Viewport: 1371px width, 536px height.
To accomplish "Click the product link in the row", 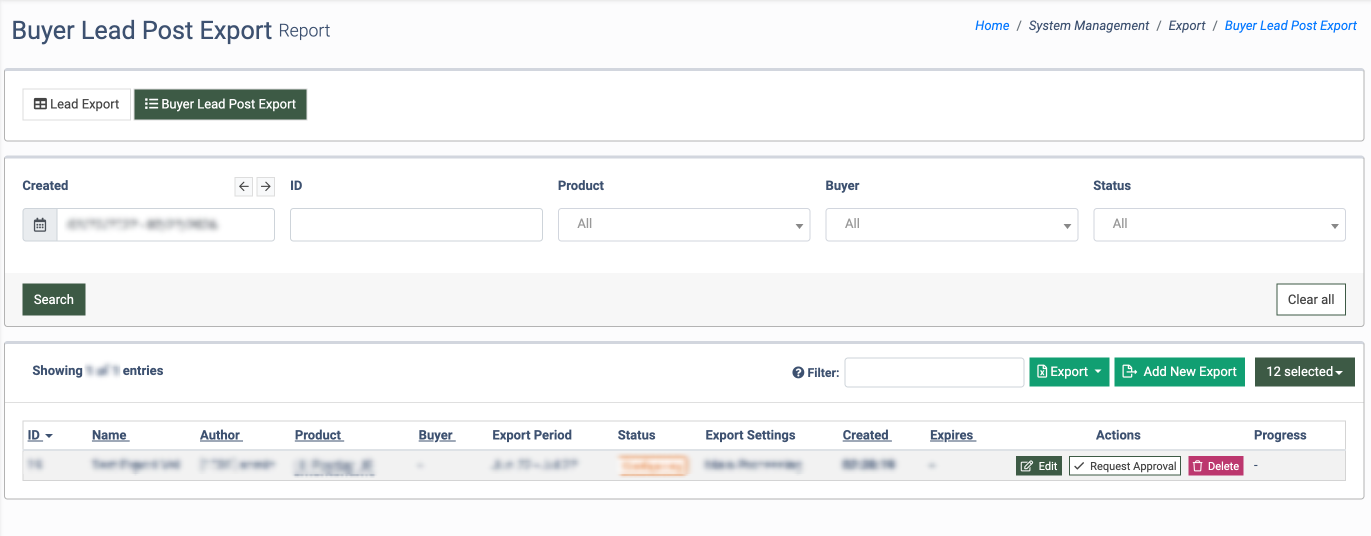I will point(334,466).
